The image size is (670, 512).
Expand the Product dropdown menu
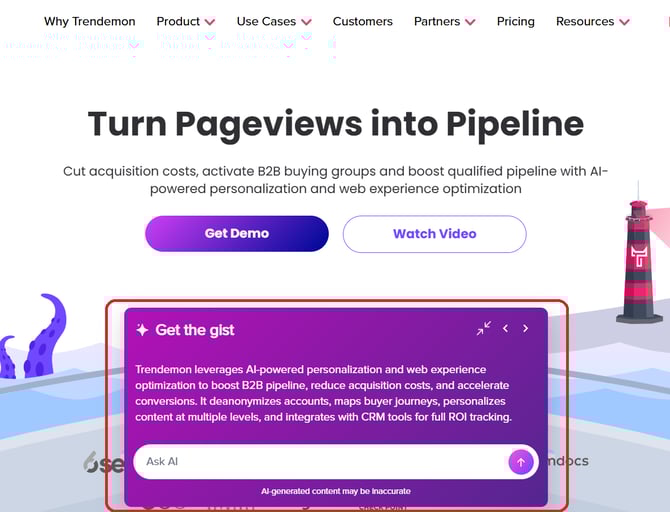pos(185,21)
